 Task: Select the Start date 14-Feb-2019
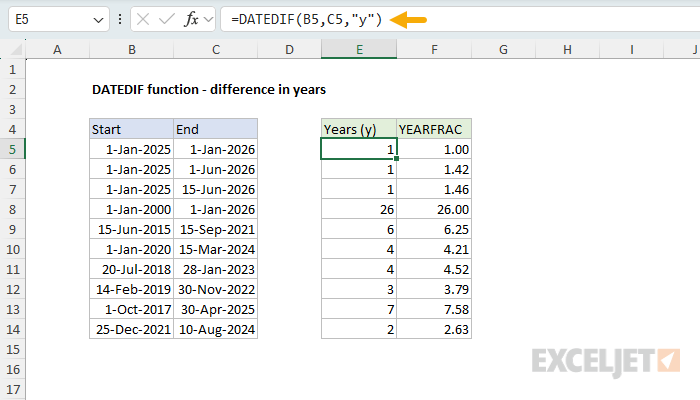point(131,289)
